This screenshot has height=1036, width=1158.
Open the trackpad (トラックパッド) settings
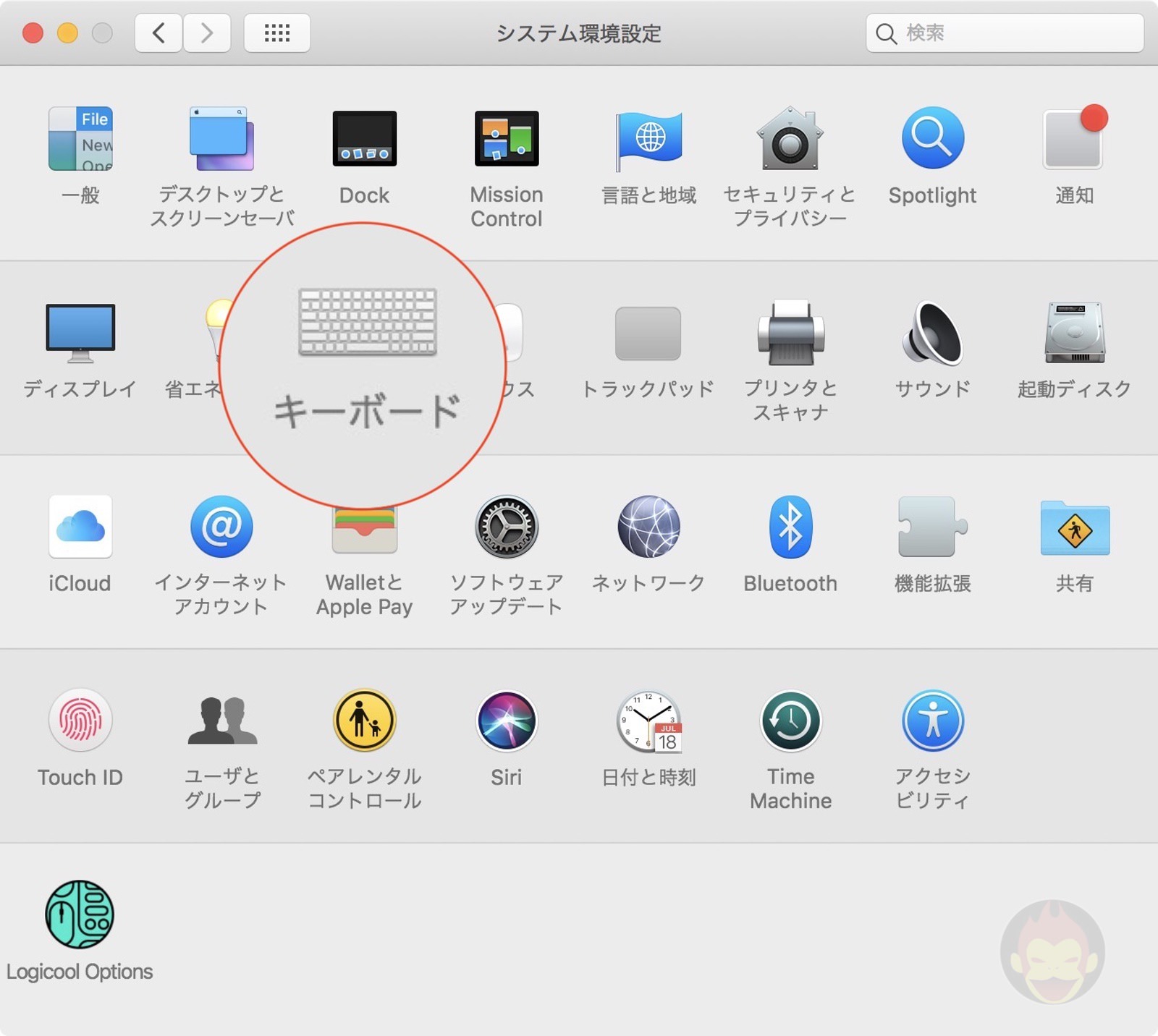coord(646,334)
